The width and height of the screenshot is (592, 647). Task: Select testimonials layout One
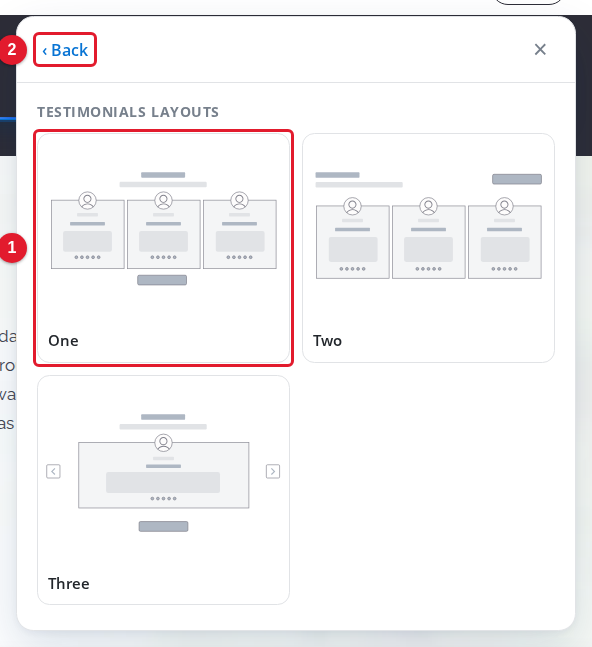163,248
